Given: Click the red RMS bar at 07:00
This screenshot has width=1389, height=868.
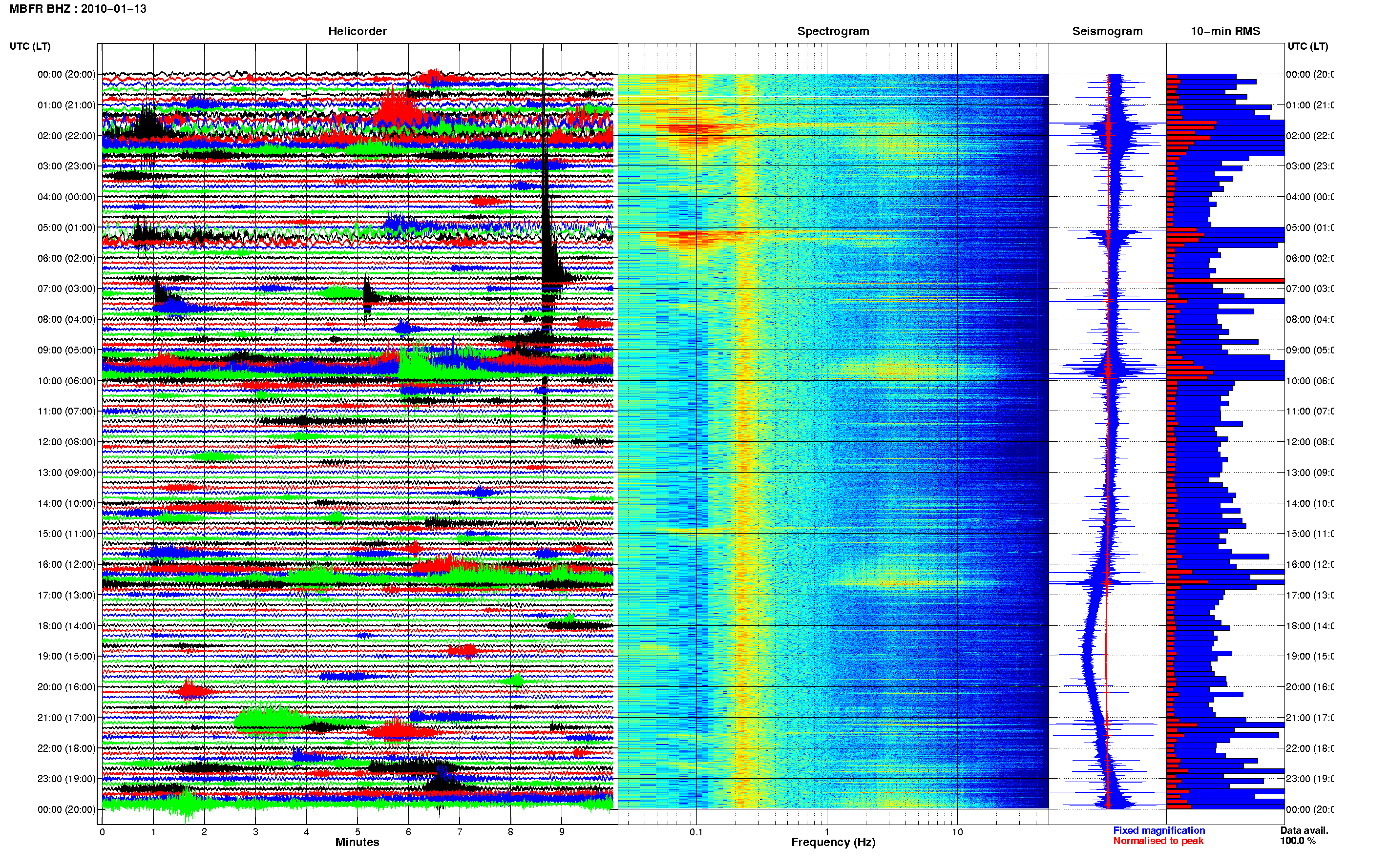Looking at the screenshot, I should click(1225, 281).
